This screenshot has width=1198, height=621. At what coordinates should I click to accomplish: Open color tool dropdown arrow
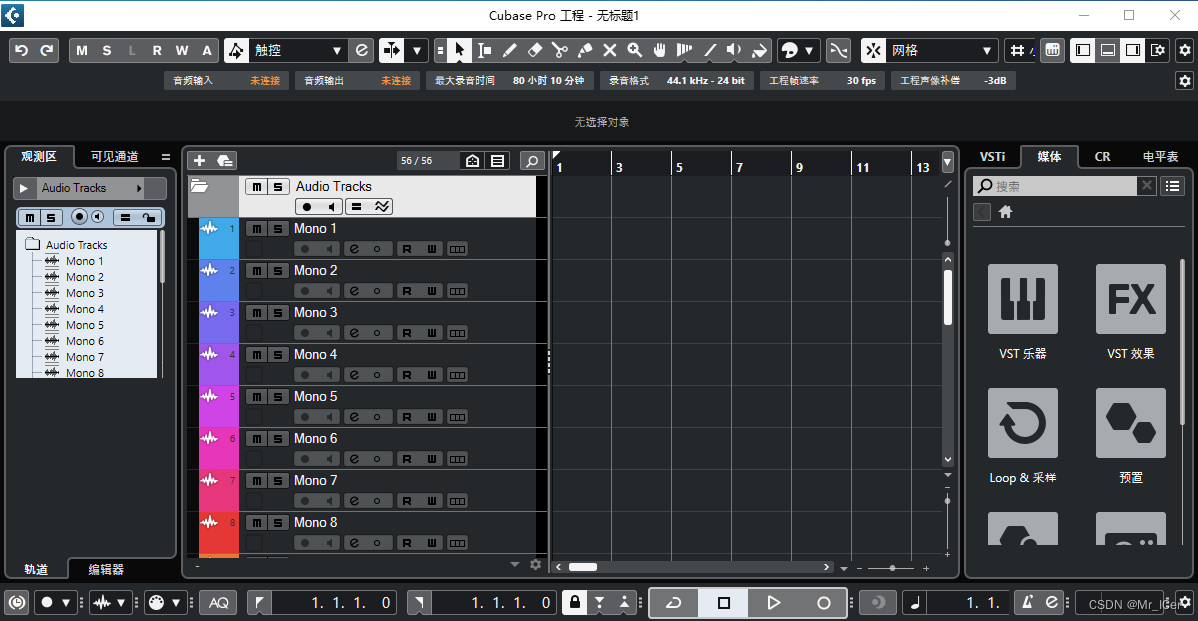[808, 50]
